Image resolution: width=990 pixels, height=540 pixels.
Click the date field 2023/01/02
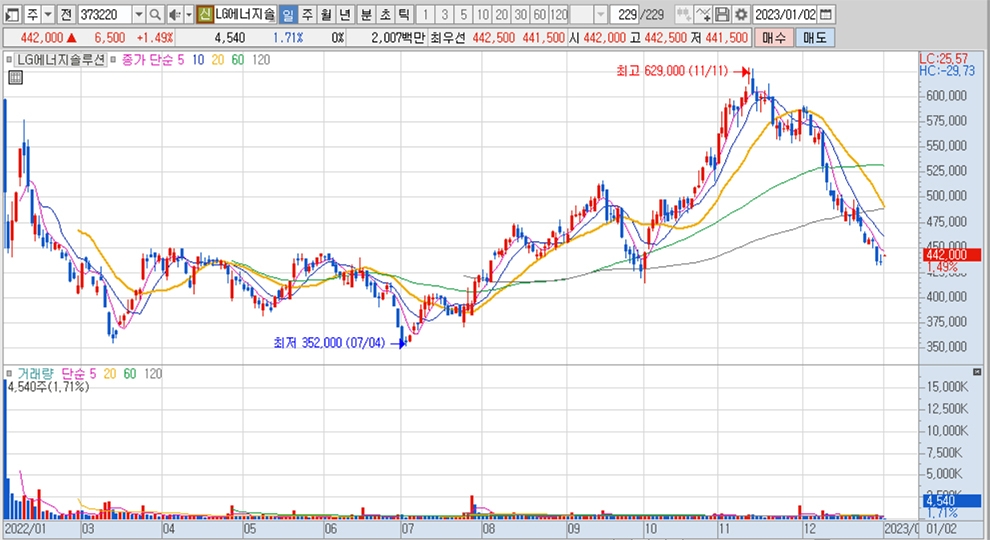pos(785,14)
